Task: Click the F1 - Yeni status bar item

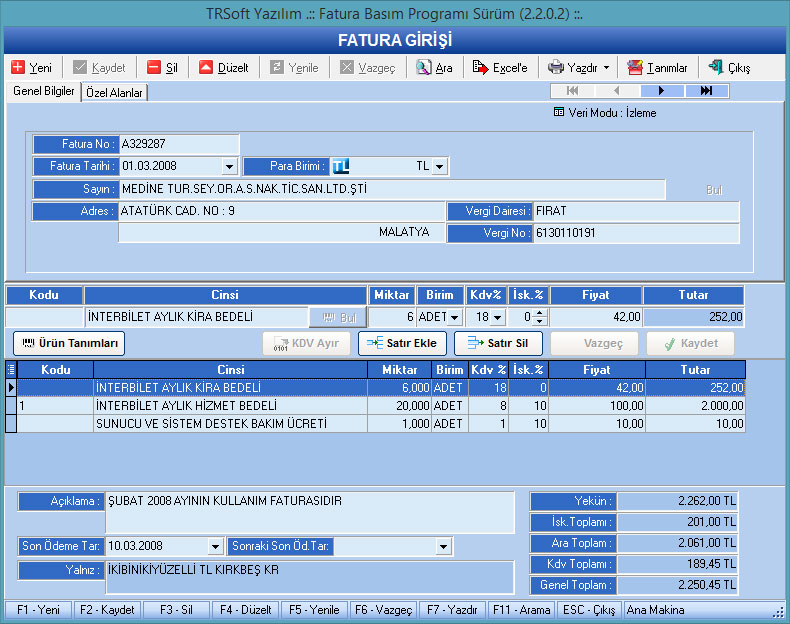Action: click(x=38, y=610)
